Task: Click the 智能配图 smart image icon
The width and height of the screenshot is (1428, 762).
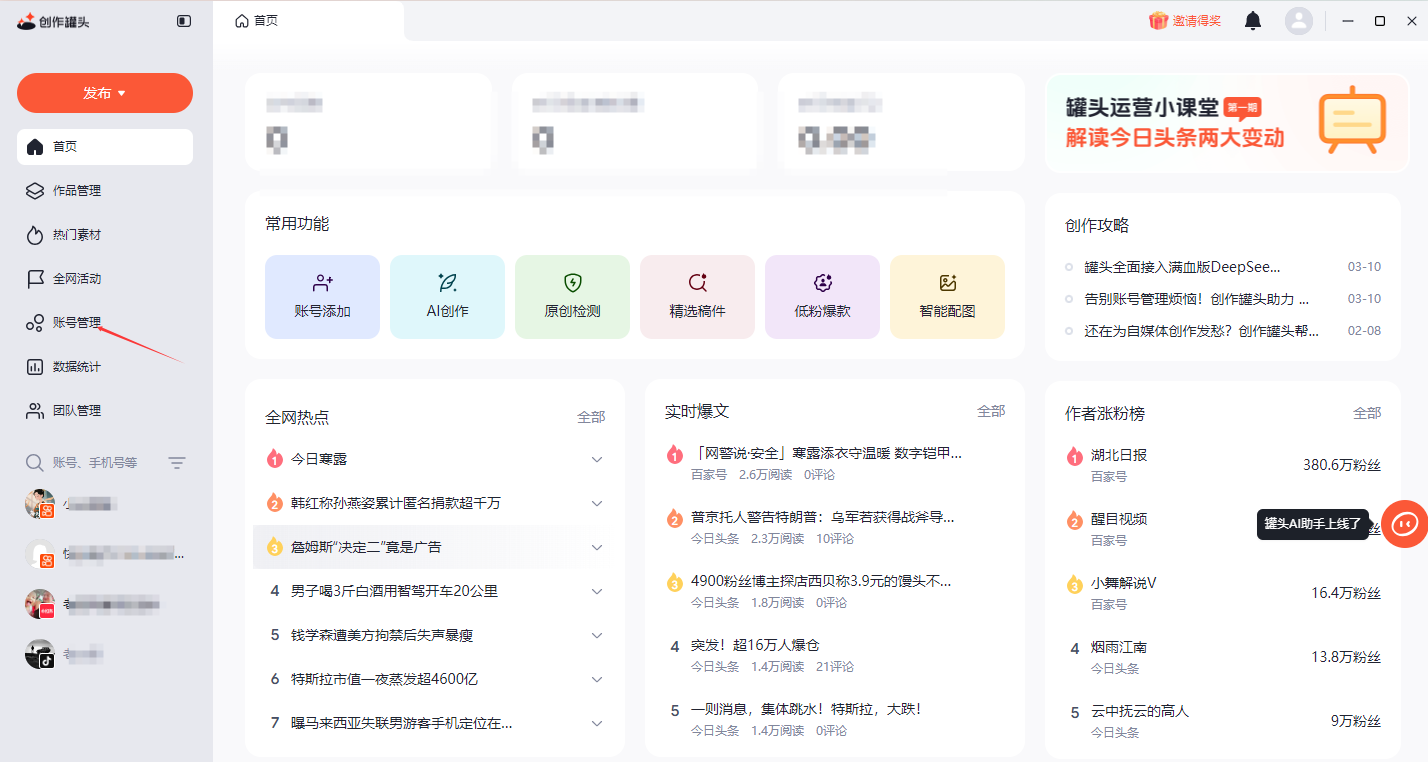Action: click(x=947, y=296)
